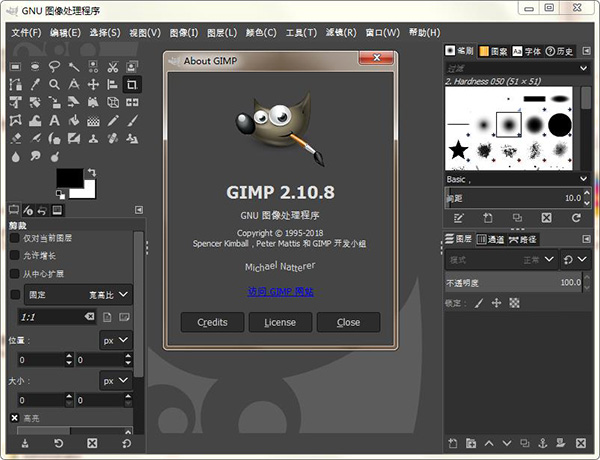The image size is (600, 460).
Task: Open the 固定 高宽比 dropdown
Action: click(x=78, y=295)
